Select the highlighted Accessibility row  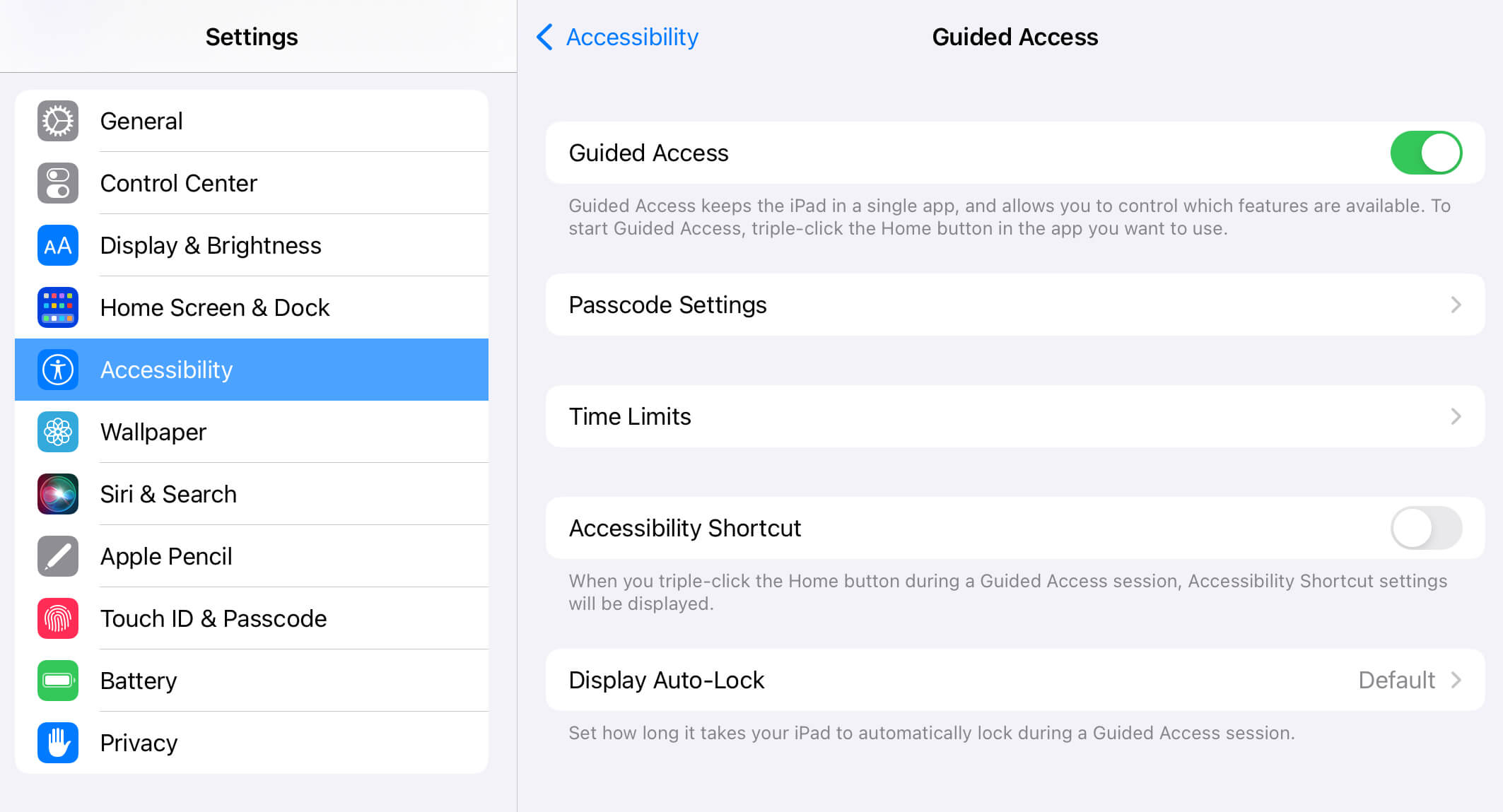pos(252,370)
